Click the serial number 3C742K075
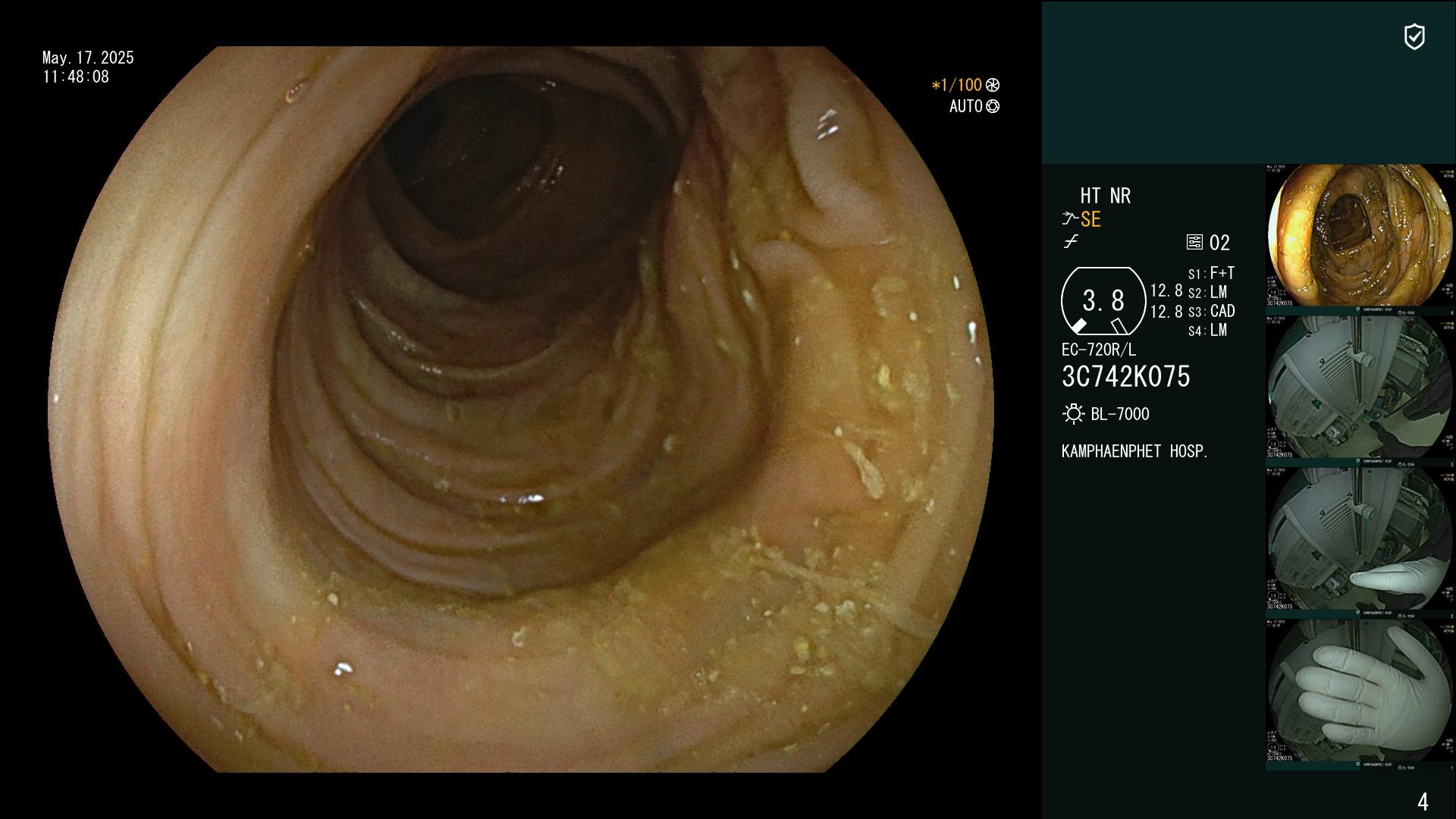The height and width of the screenshot is (819, 1456). [x=1126, y=376]
